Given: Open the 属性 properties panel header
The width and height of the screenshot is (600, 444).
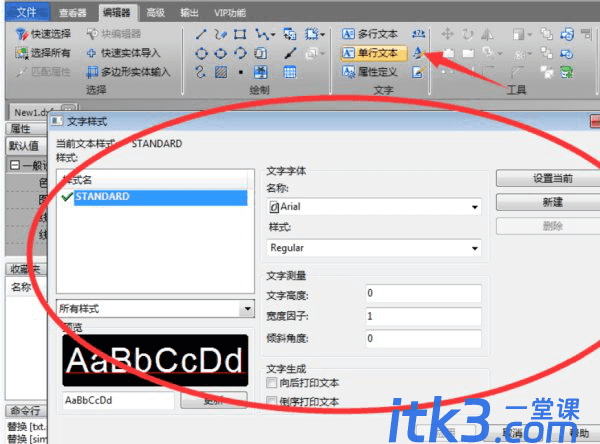Looking at the screenshot, I should coord(26,129).
